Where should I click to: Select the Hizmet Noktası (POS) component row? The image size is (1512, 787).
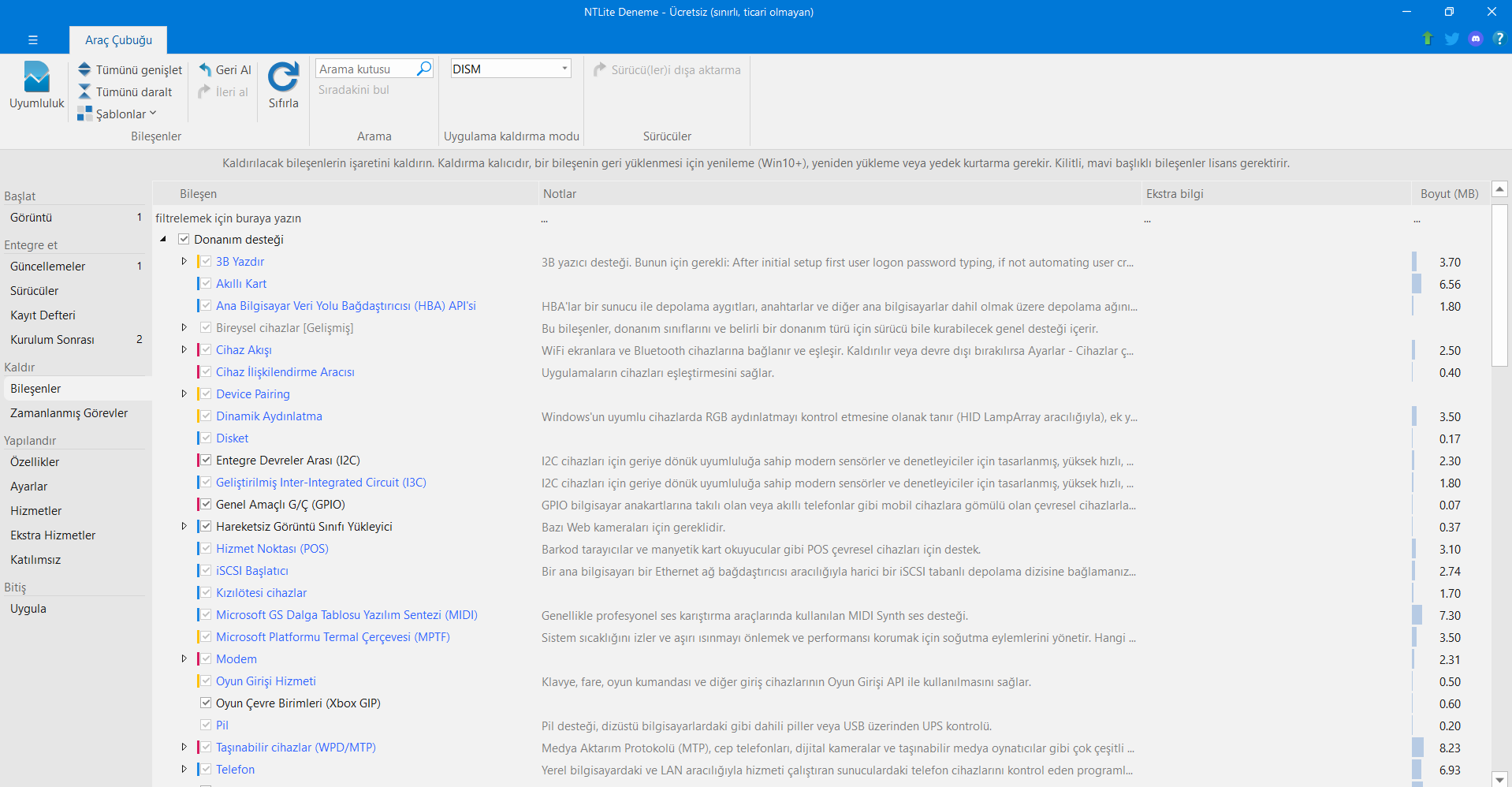point(820,548)
